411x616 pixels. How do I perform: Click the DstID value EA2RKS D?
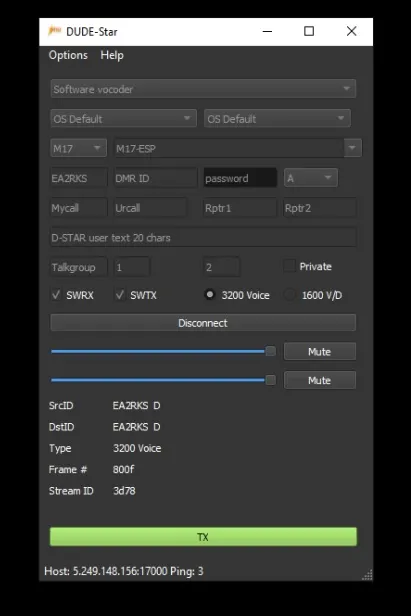(x=136, y=427)
